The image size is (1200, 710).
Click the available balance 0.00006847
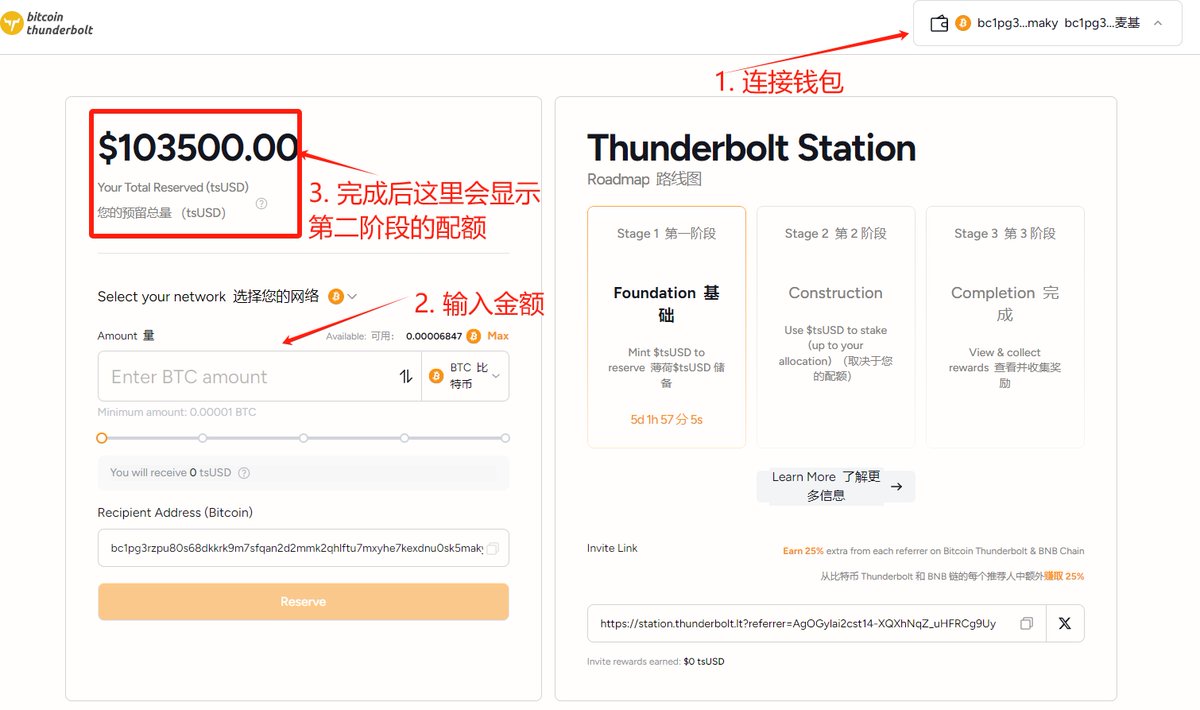(434, 336)
